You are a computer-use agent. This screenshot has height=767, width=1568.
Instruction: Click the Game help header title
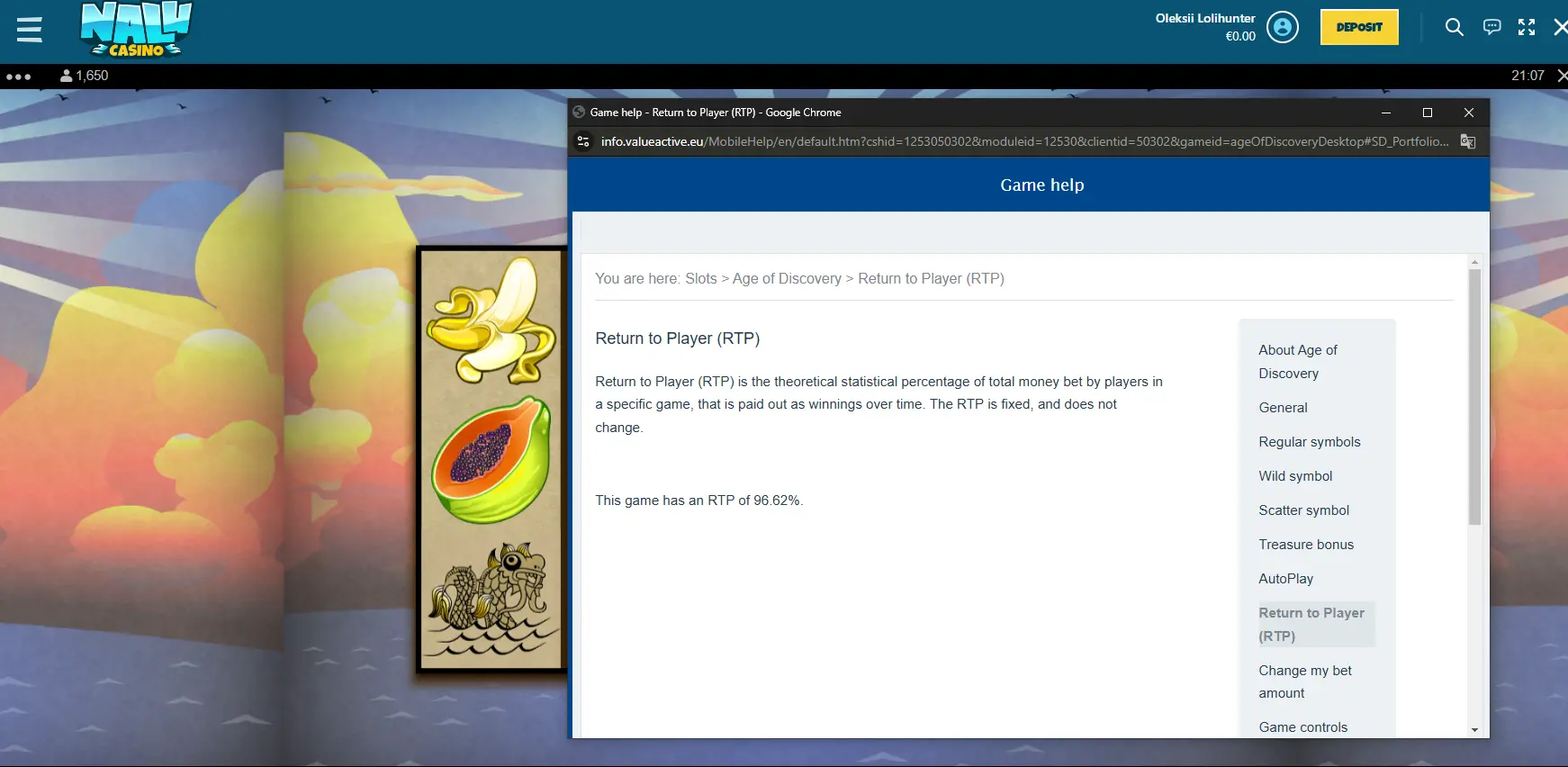pyautogui.click(x=1042, y=185)
